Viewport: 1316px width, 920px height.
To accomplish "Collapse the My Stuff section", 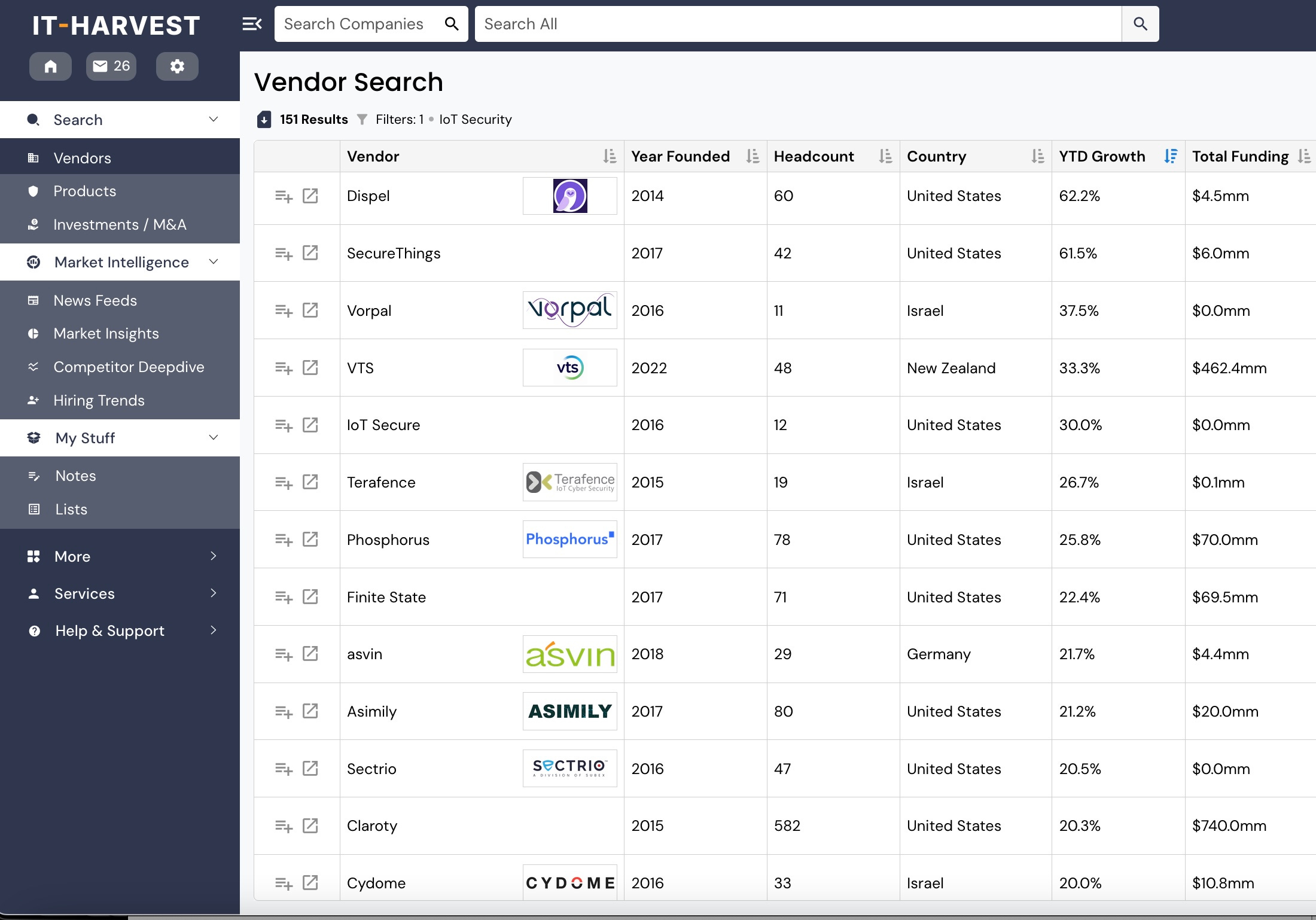I will click(x=214, y=437).
